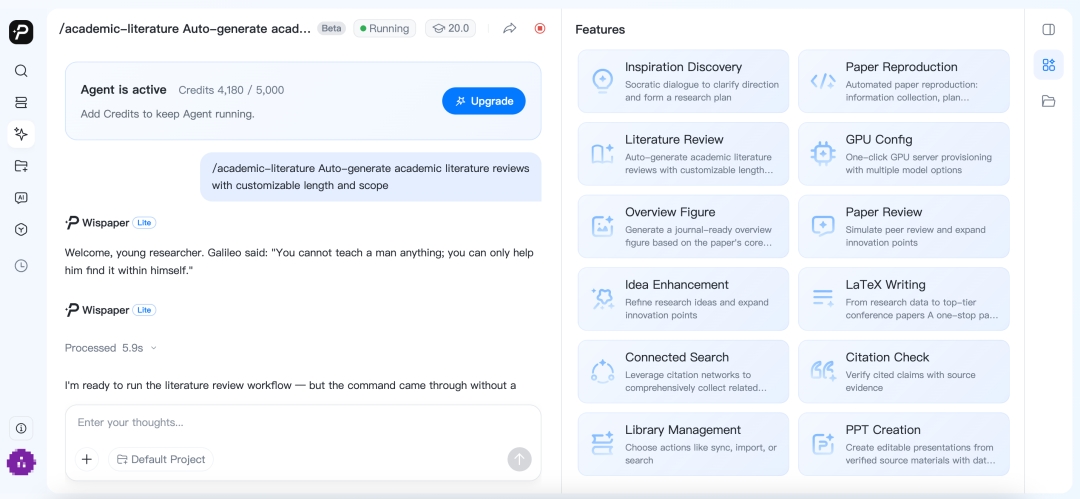Open the PPT Creation feature card

point(904,444)
